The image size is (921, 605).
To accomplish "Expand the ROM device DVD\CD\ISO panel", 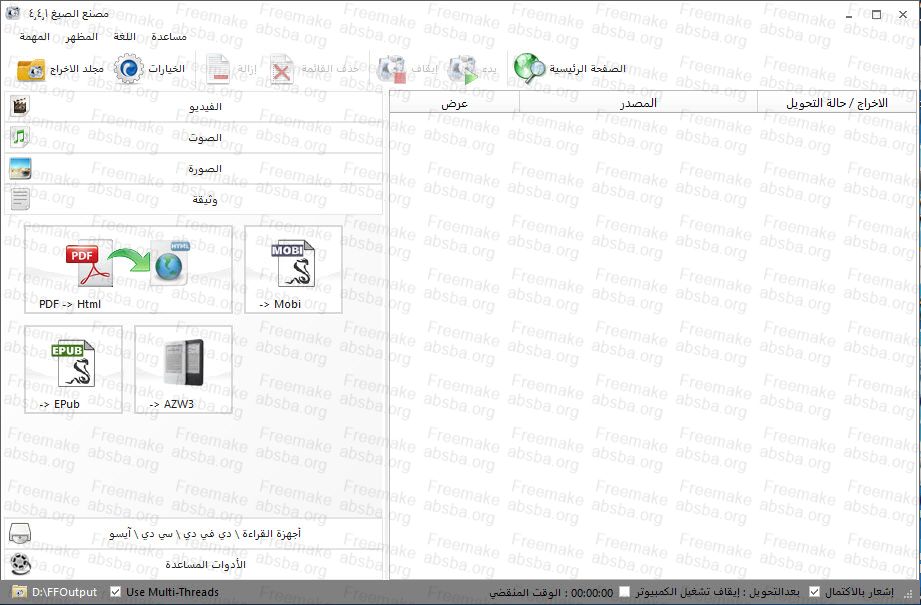I will click(193, 533).
